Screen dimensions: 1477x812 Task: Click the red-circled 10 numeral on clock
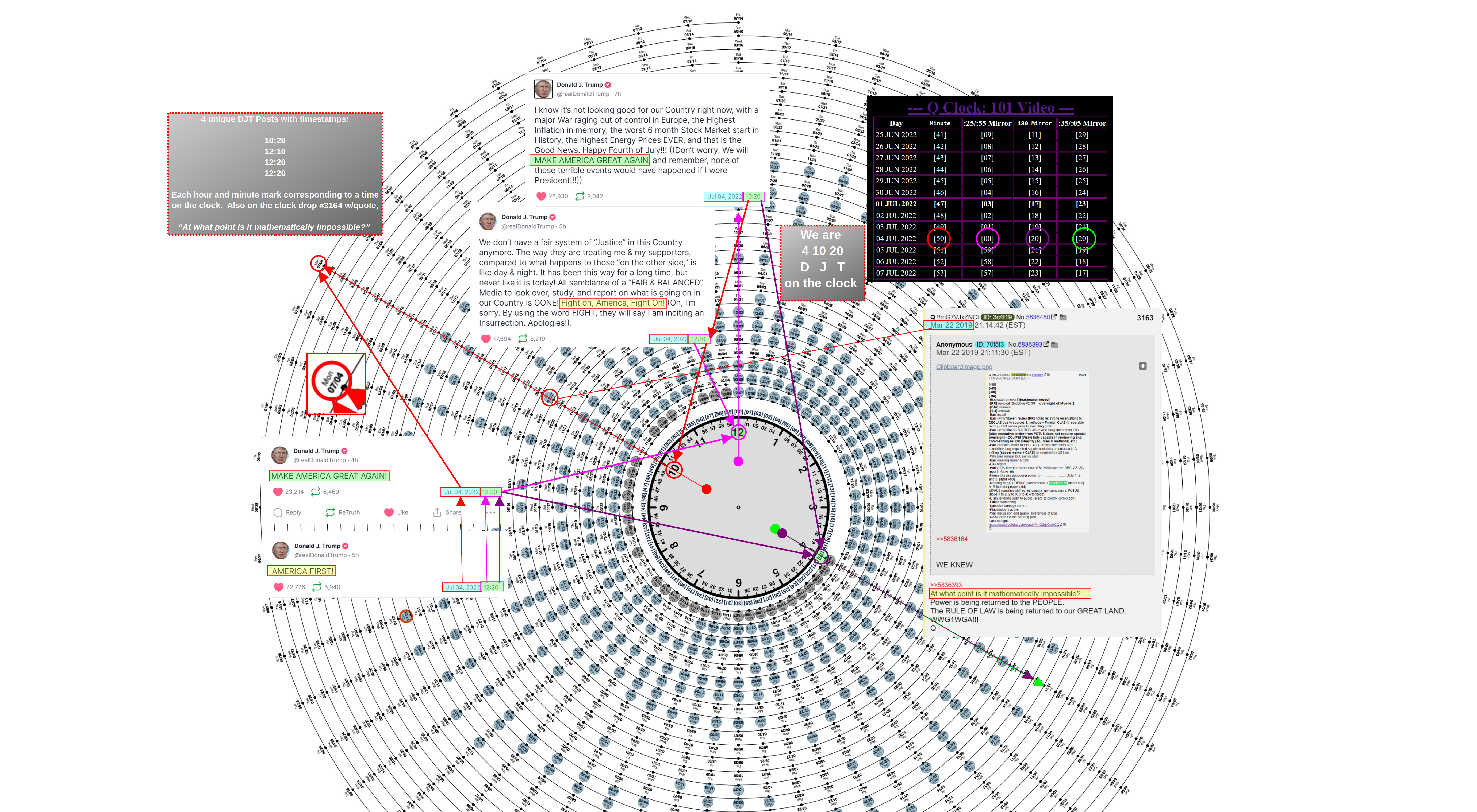click(674, 470)
